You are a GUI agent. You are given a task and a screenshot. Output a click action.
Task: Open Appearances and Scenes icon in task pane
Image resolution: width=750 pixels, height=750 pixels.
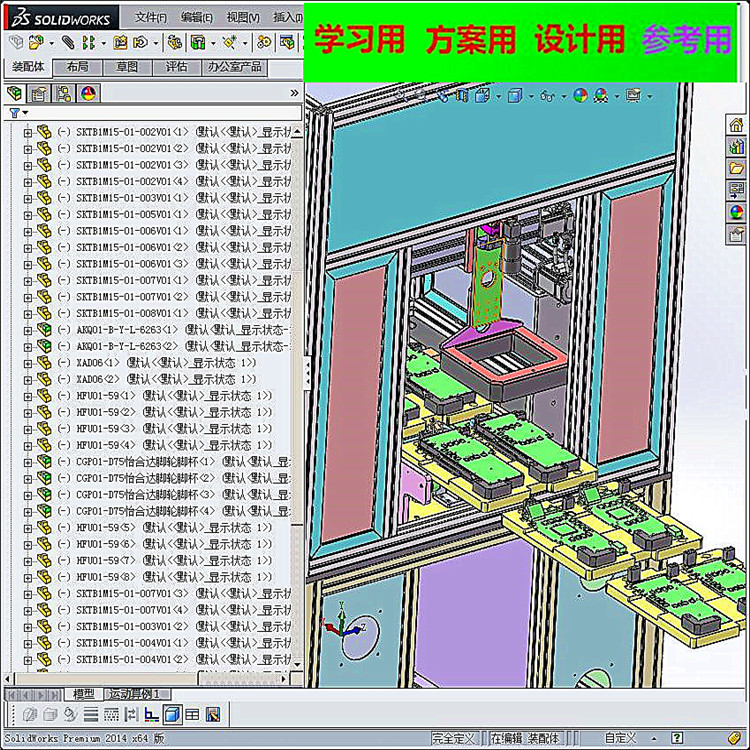(736, 212)
